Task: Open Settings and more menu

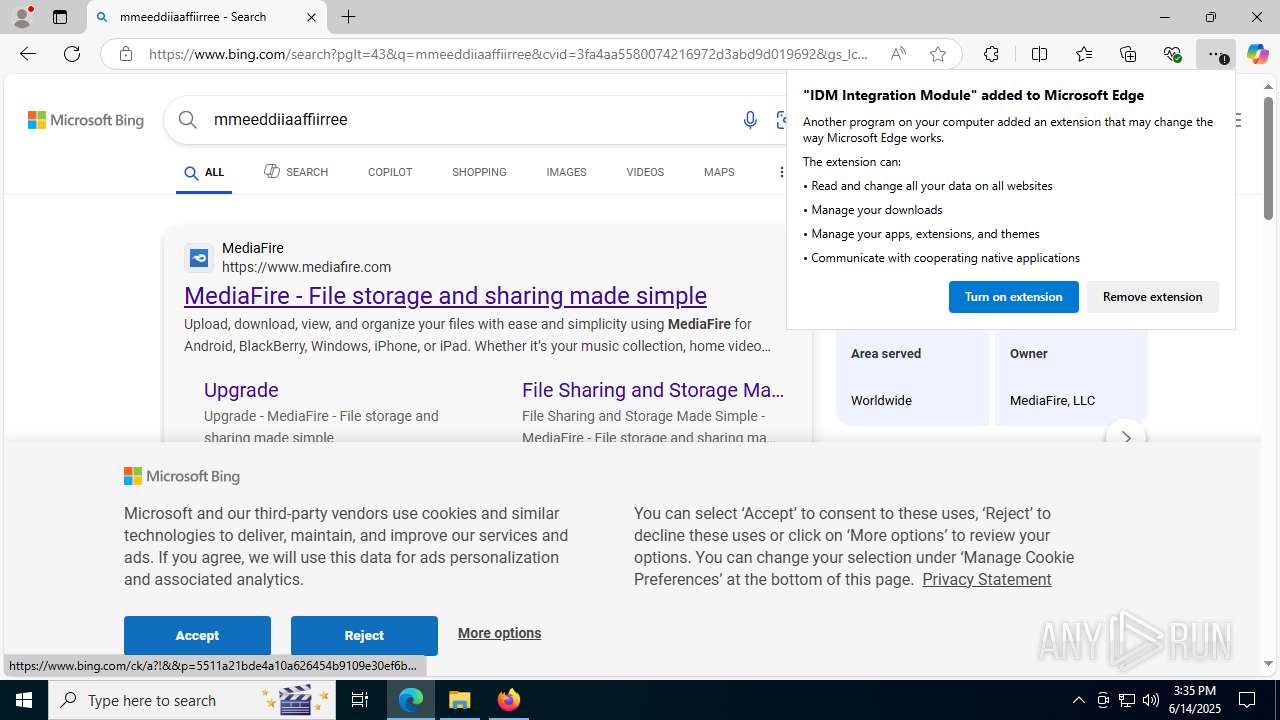Action: [x=1216, y=54]
